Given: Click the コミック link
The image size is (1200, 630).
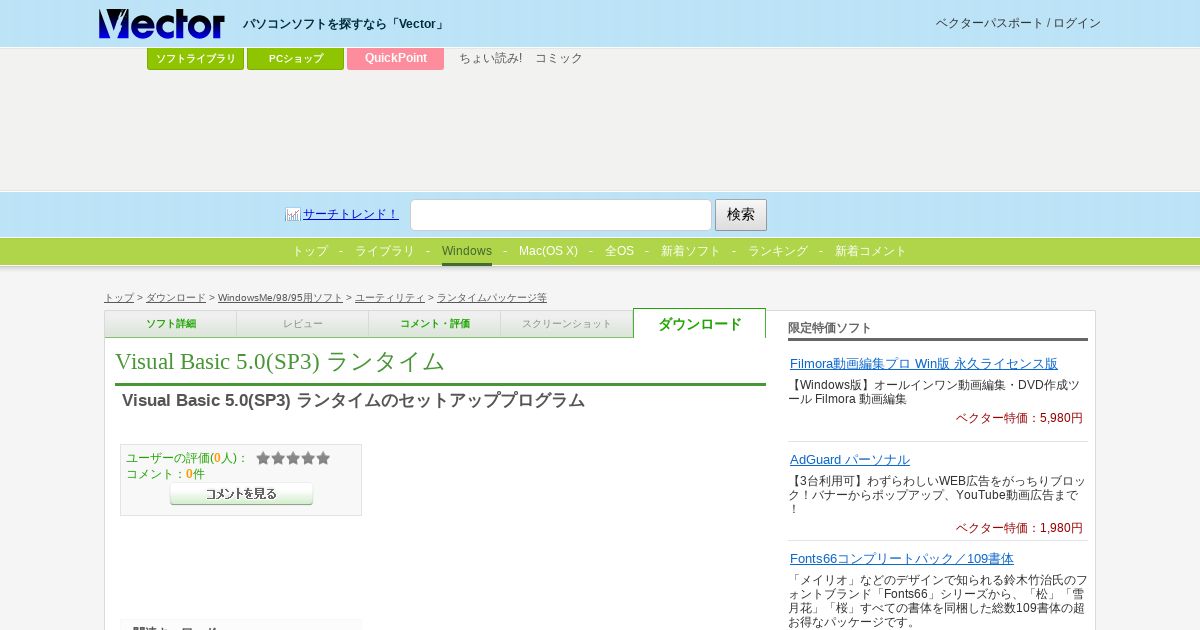Looking at the screenshot, I should 559,58.
